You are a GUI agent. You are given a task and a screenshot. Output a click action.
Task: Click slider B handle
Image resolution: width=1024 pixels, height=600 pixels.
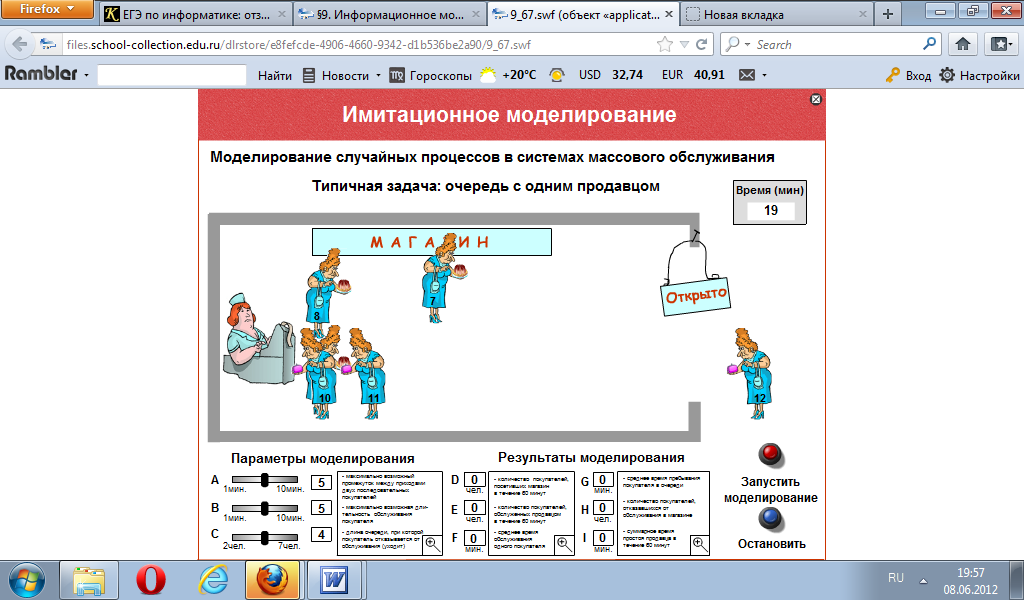(264, 508)
